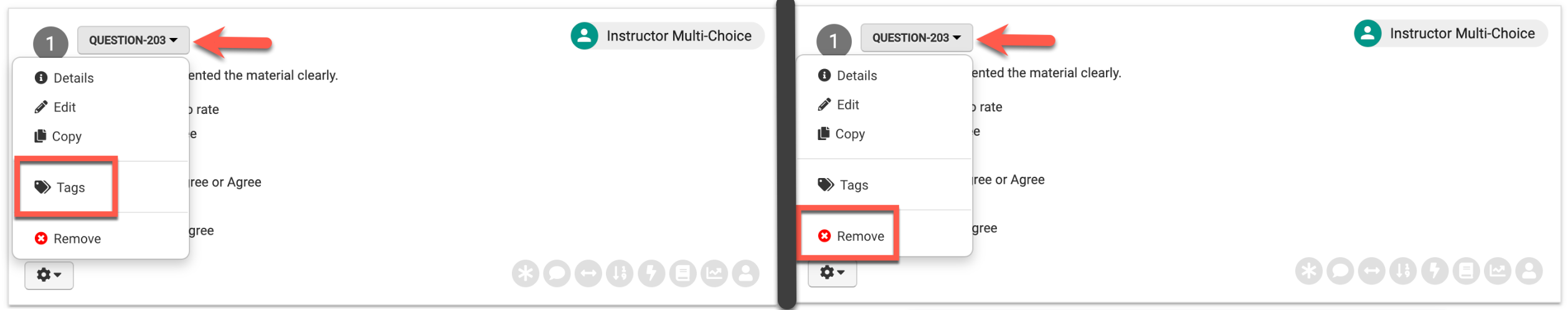This screenshot has height=310, width=1568.
Task: Click the question number 1 circle in right panel
Action: click(833, 40)
